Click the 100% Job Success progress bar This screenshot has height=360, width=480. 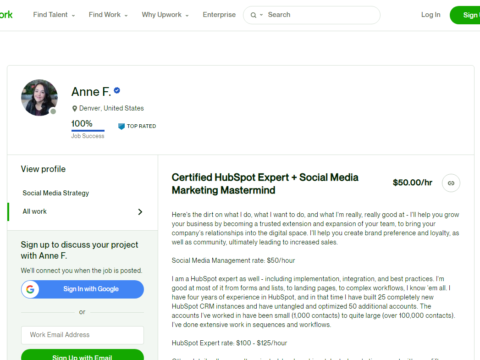88,130
